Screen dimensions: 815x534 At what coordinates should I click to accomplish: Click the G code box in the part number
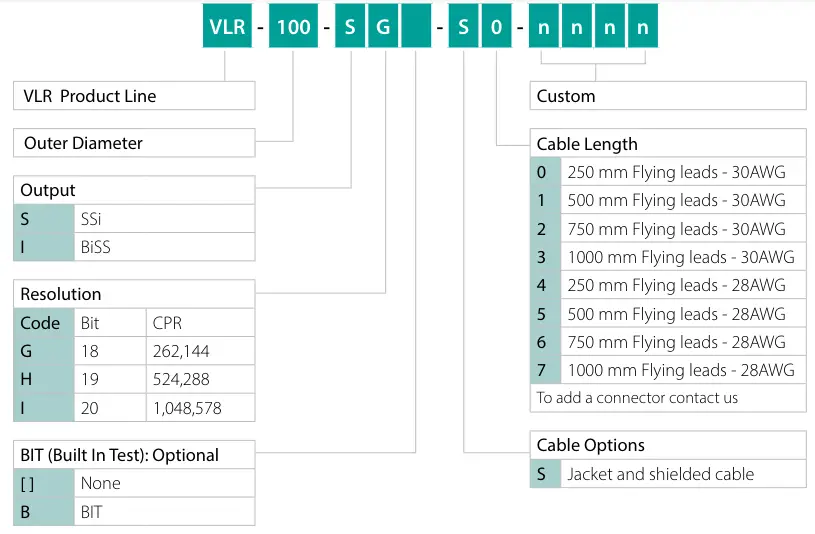[383, 27]
